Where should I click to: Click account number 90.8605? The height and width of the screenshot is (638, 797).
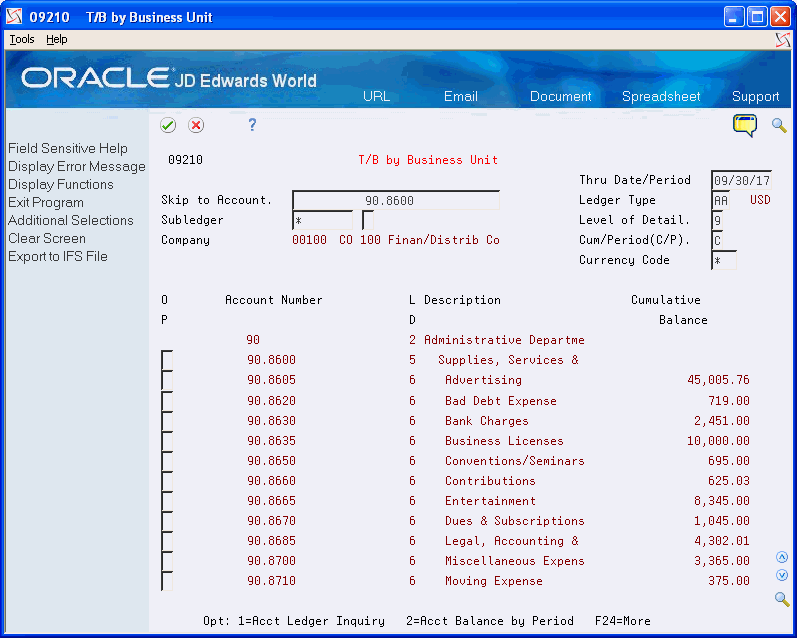271,380
